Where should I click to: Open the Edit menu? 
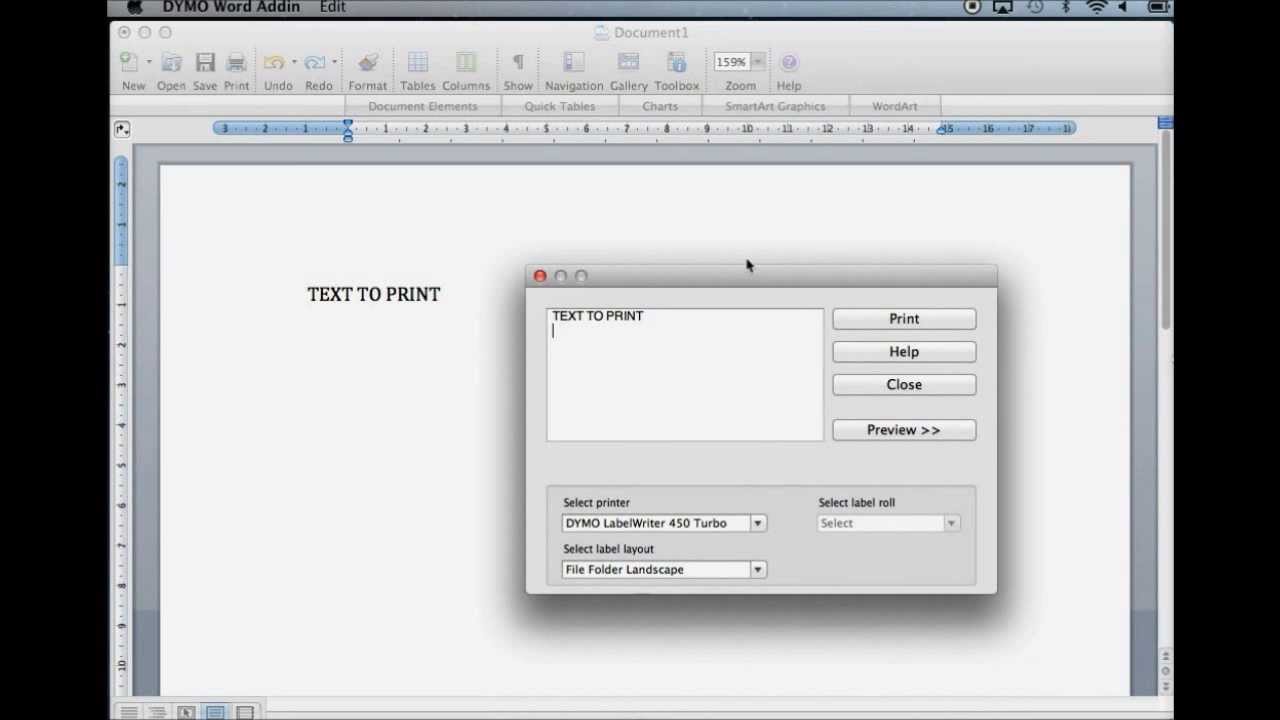[x=333, y=7]
